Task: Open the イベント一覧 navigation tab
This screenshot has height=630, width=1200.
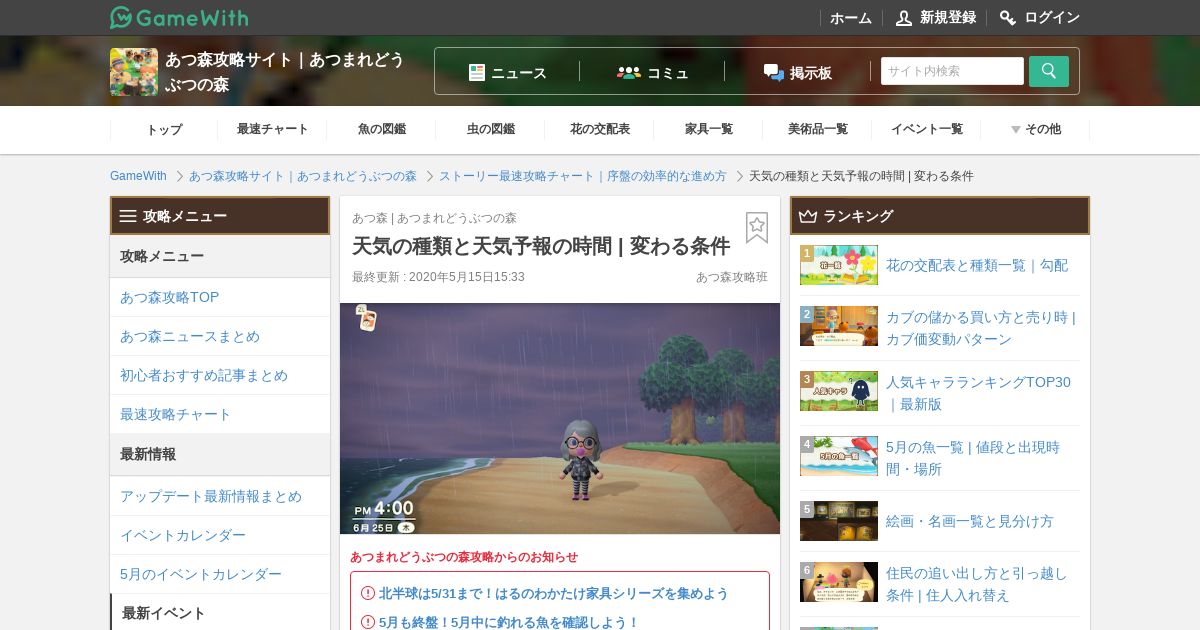Action: pos(927,129)
